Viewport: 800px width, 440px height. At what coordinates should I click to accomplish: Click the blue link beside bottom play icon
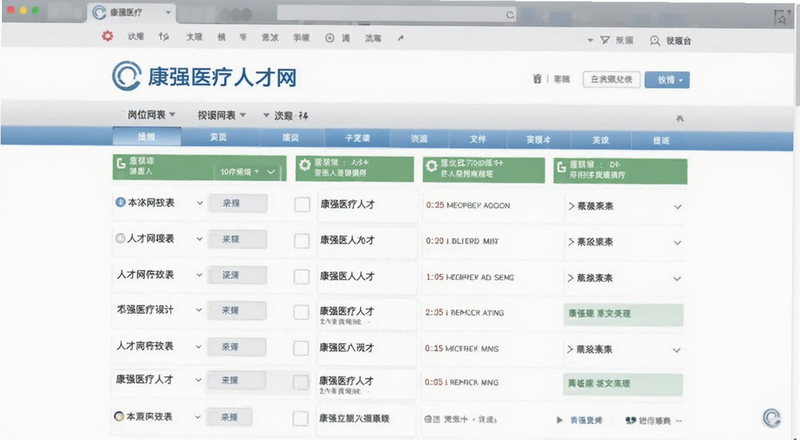586,421
